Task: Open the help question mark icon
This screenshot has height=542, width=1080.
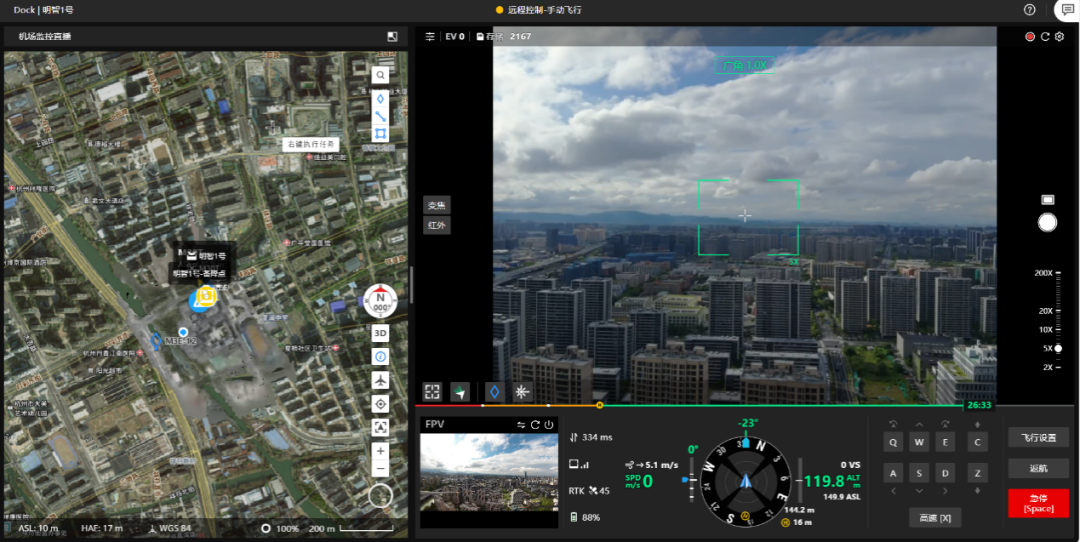Action: tap(1030, 10)
